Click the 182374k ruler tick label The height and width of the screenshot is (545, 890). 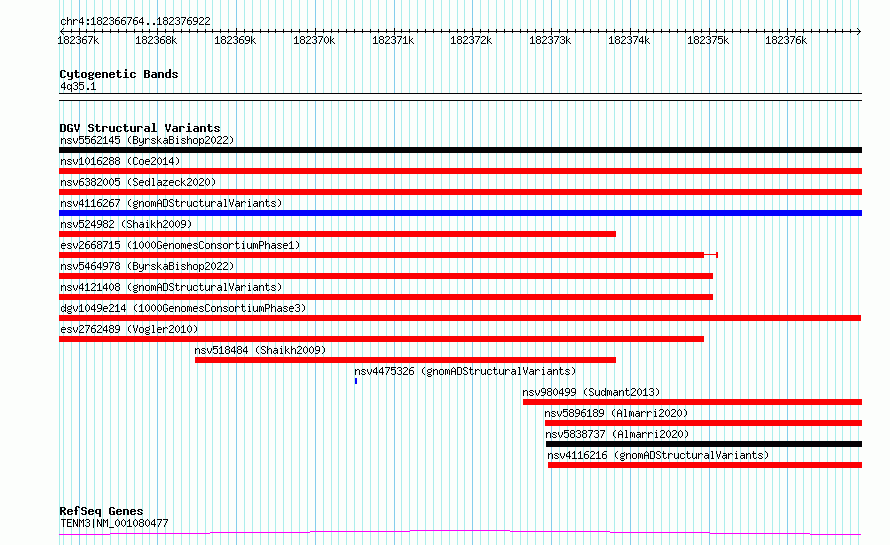coord(629,40)
